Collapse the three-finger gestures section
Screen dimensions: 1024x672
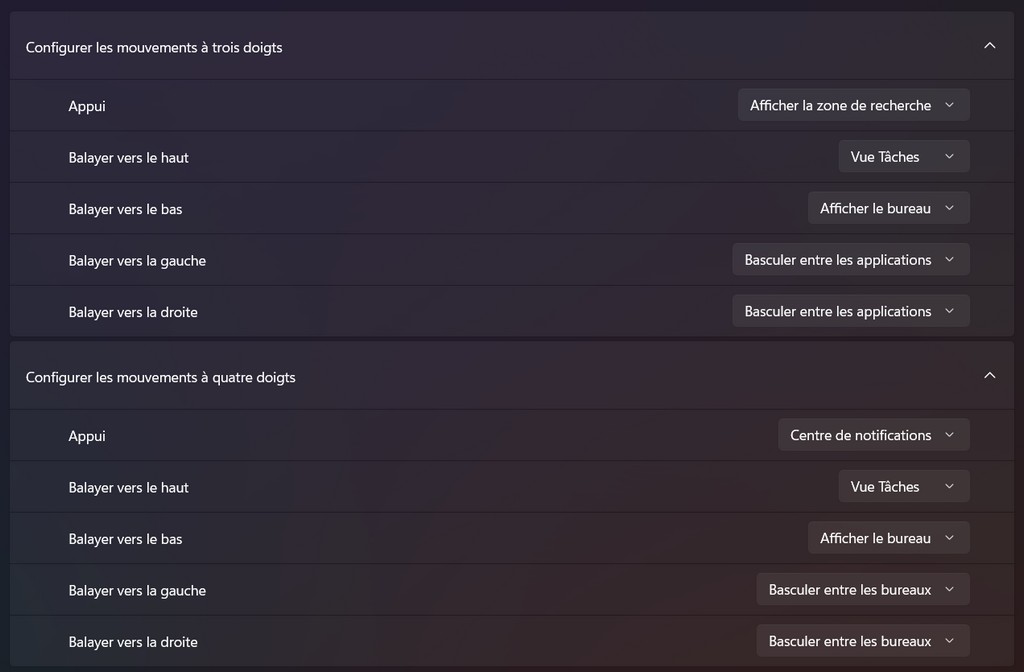click(989, 46)
